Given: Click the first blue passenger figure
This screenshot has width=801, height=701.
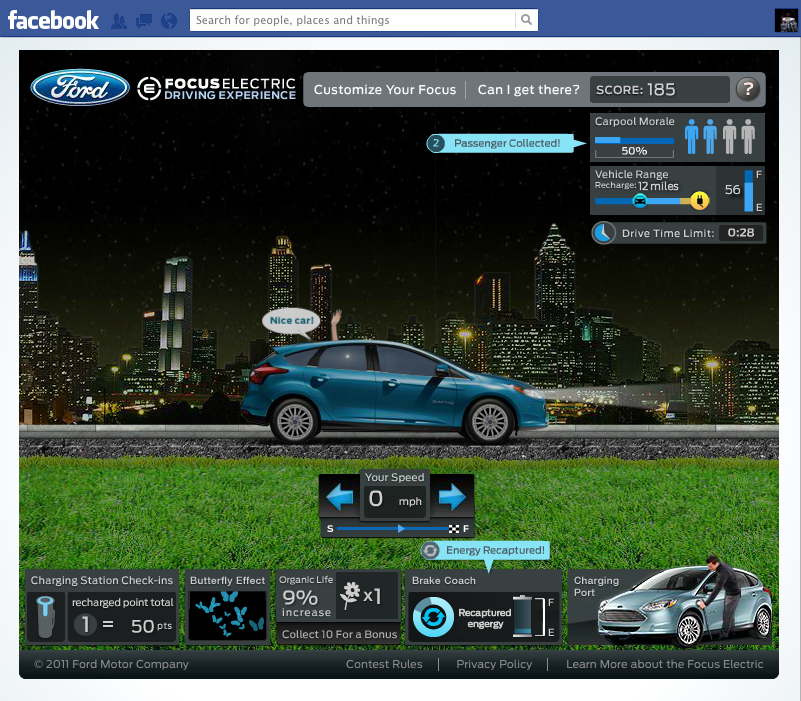Looking at the screenshot, I should 691,136.
